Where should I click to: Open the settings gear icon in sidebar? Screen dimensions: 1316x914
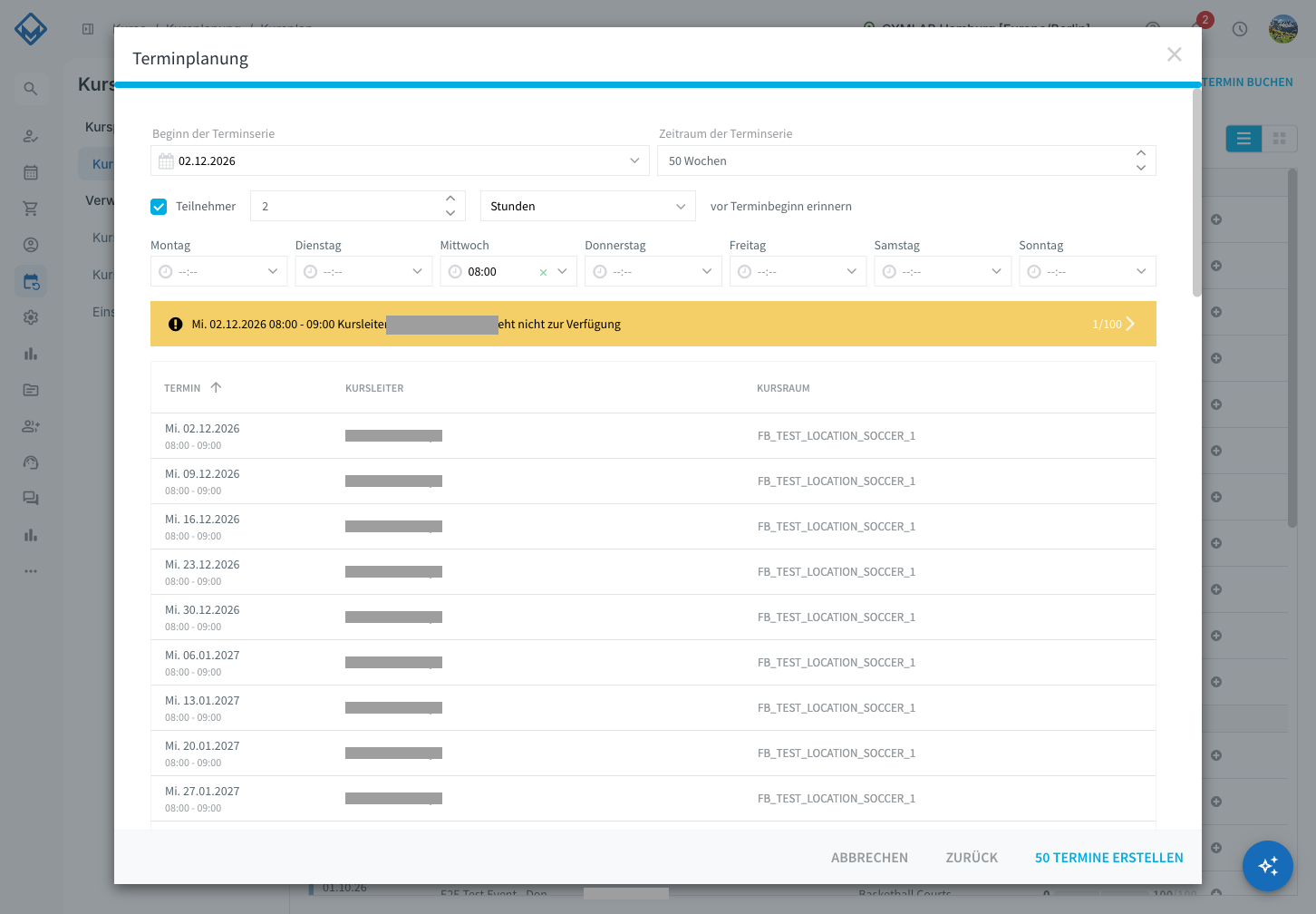31,317
